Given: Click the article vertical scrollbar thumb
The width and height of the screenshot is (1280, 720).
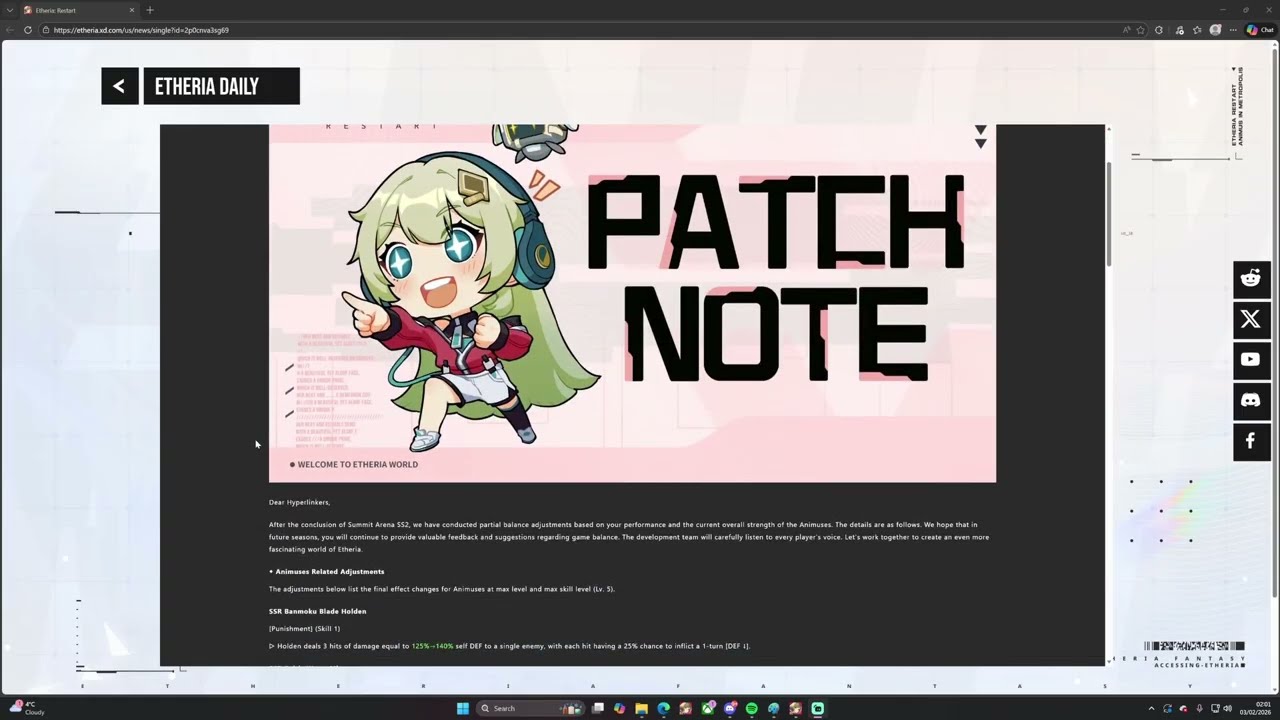Looking at the screenshot, I should tap(1108, 213).
